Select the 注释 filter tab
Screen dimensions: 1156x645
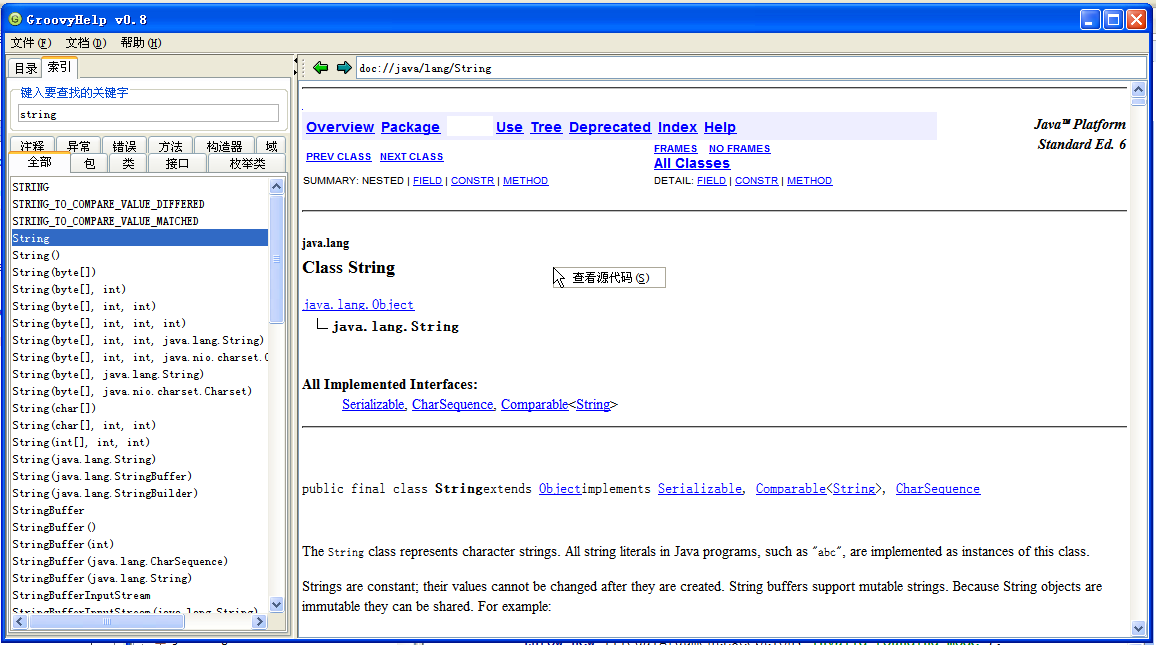(x=32, y=146)
